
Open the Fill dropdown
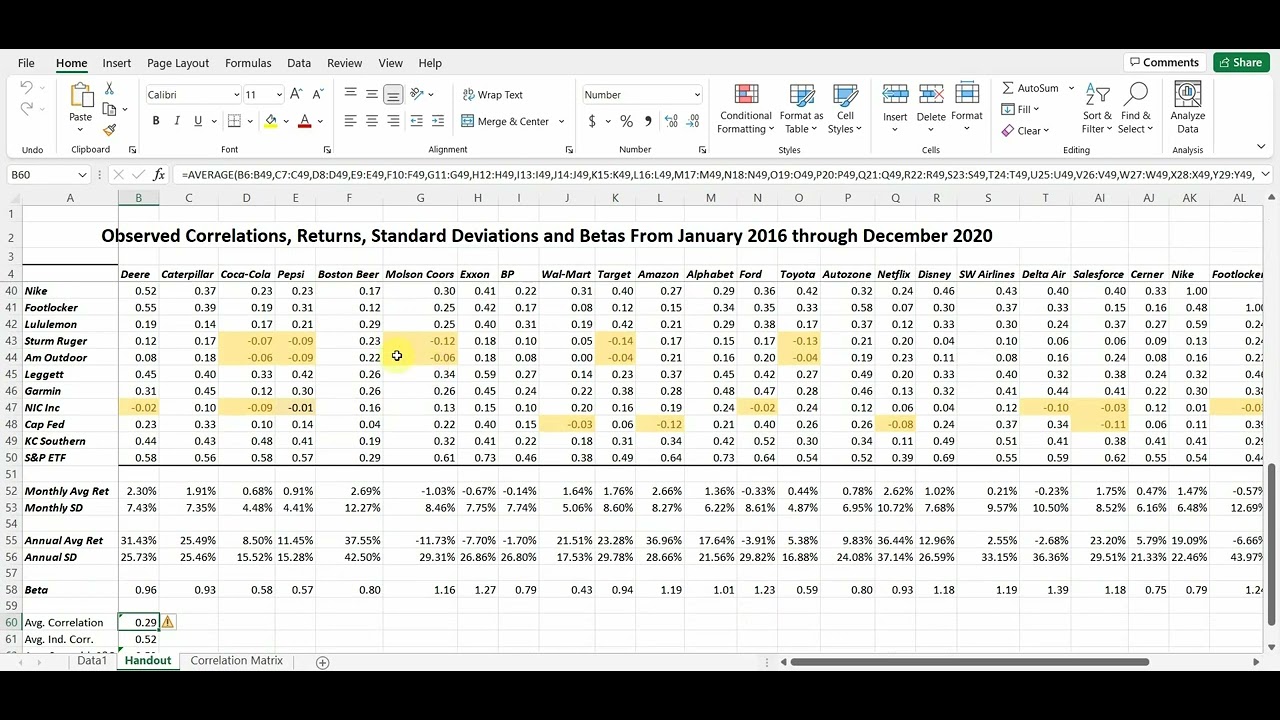click(1021, 109)
